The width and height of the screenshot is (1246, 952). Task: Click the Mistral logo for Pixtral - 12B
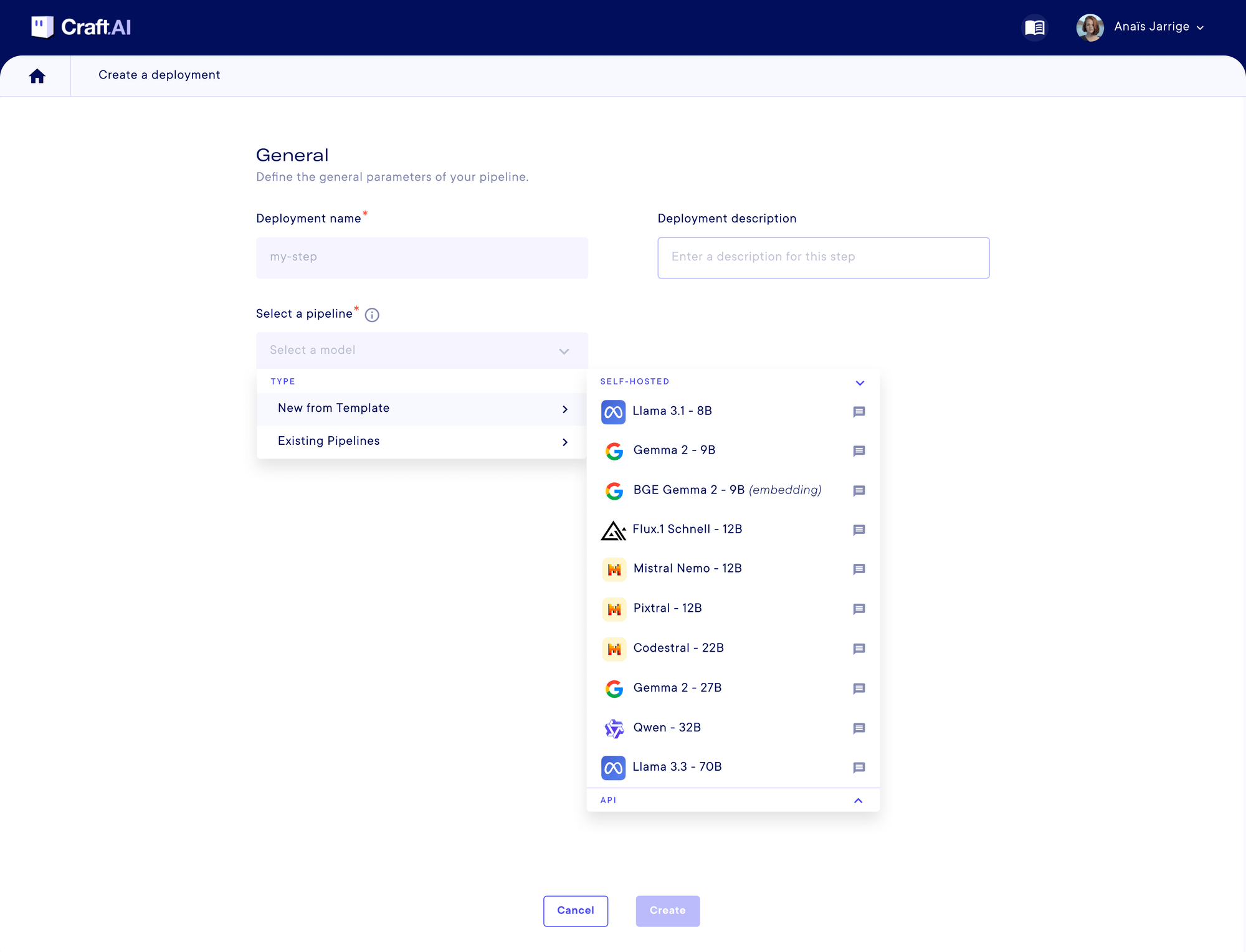pos(614,609)
